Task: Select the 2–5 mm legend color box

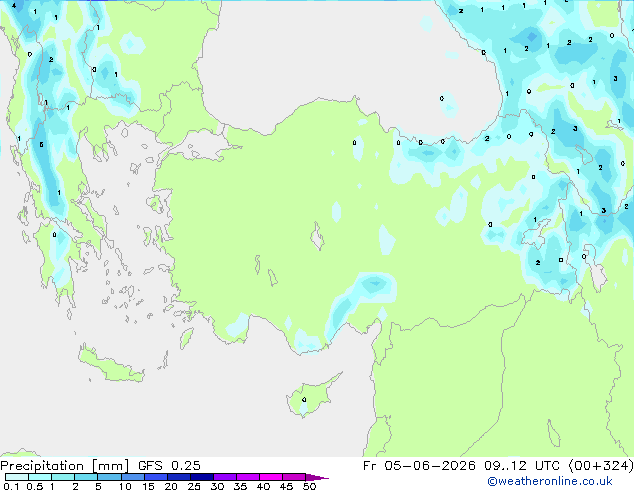Action: pyautogui.click(x=86, y=477)
